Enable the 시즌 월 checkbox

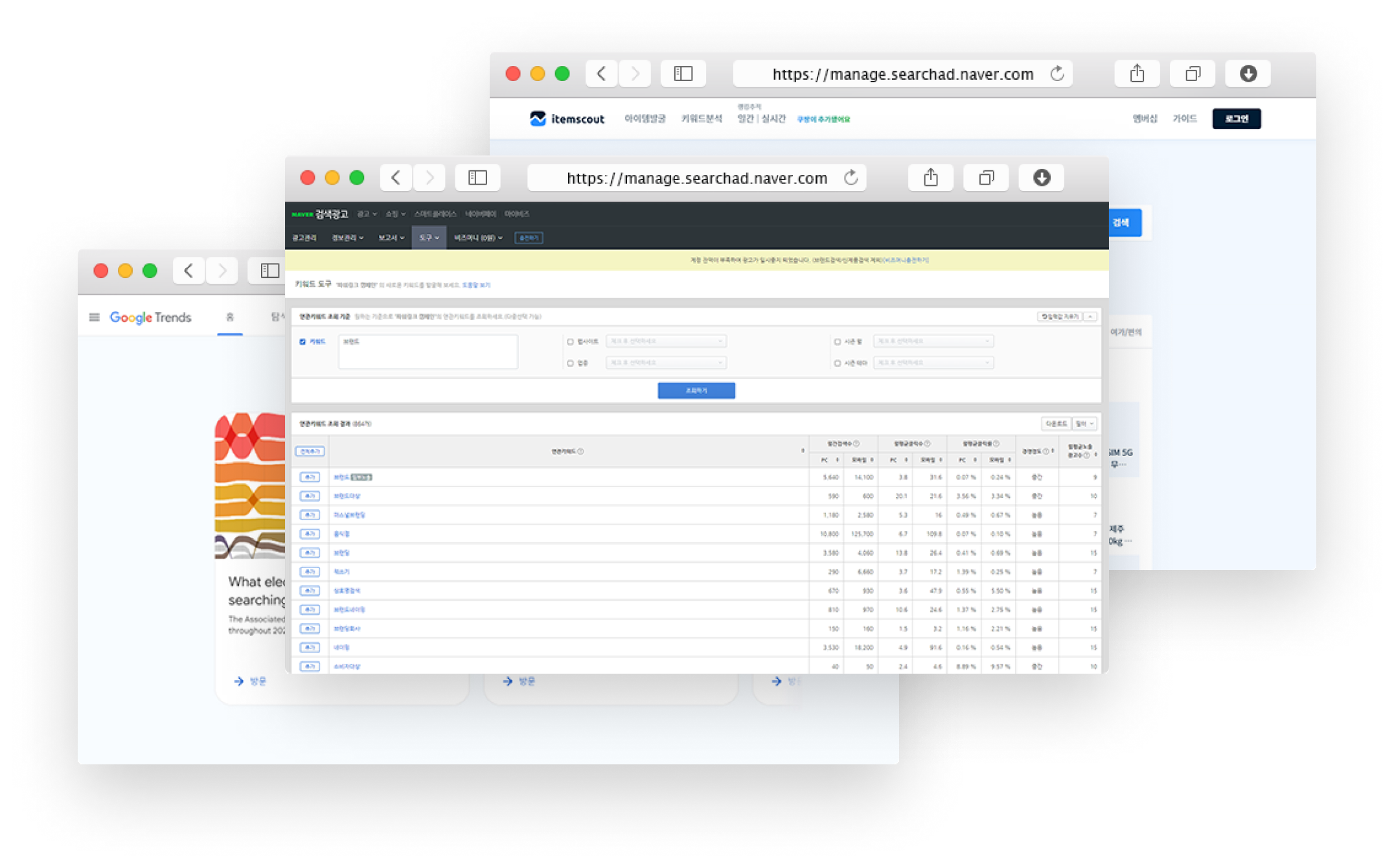pyautogui.click(x=838, y=341)
